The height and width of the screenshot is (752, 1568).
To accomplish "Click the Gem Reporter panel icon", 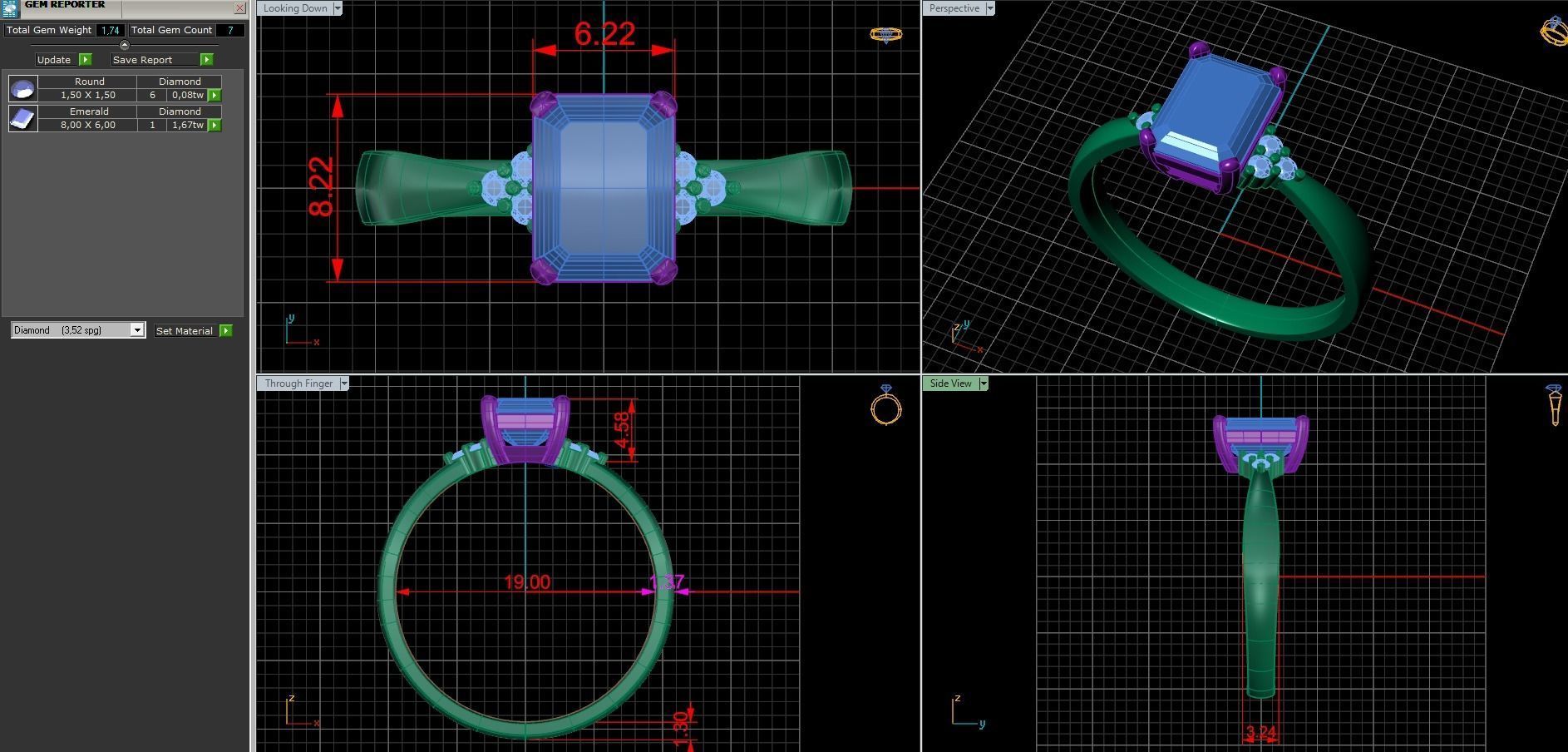I will (10, 7).
